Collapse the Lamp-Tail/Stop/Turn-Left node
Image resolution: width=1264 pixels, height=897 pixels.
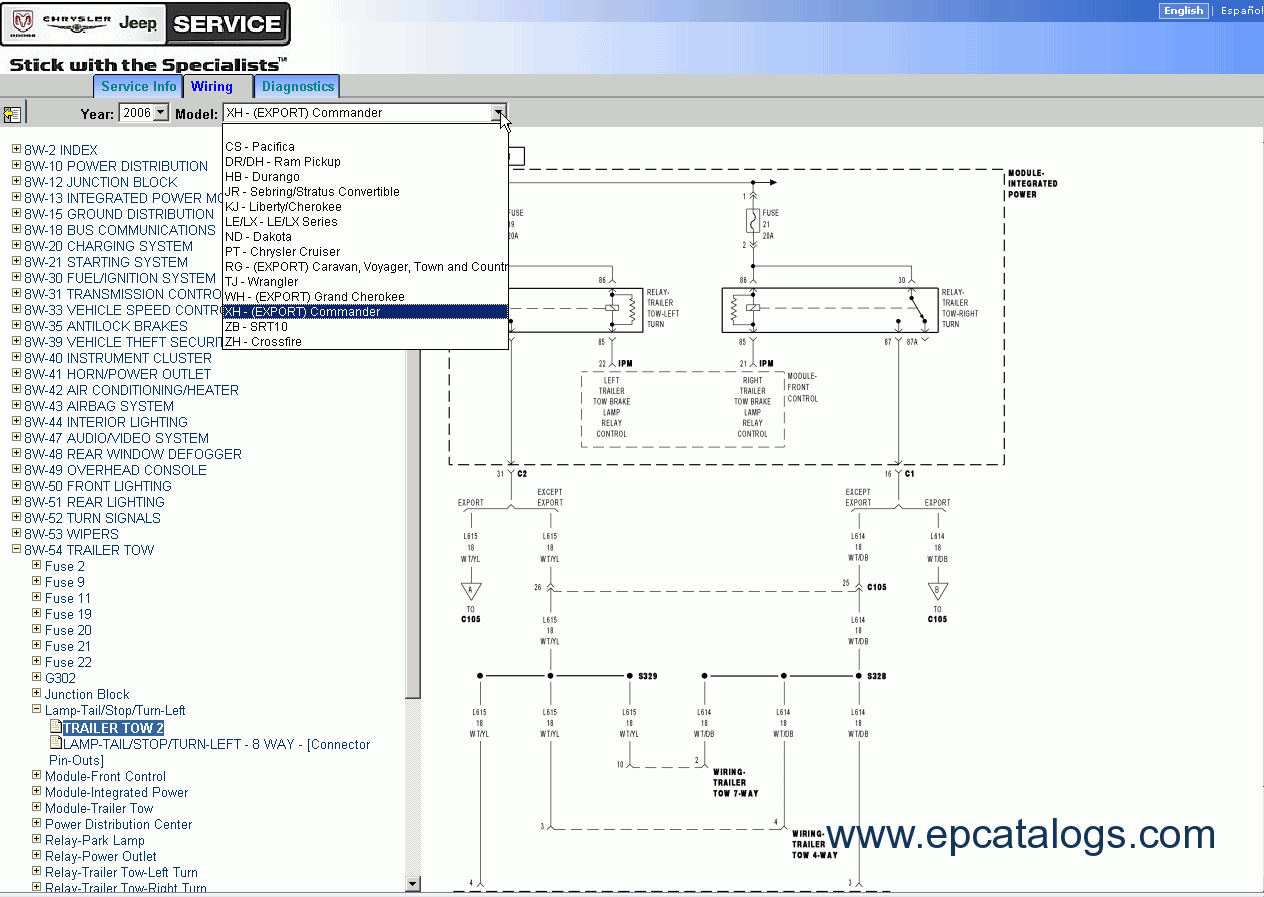click(x=36, y=710)
